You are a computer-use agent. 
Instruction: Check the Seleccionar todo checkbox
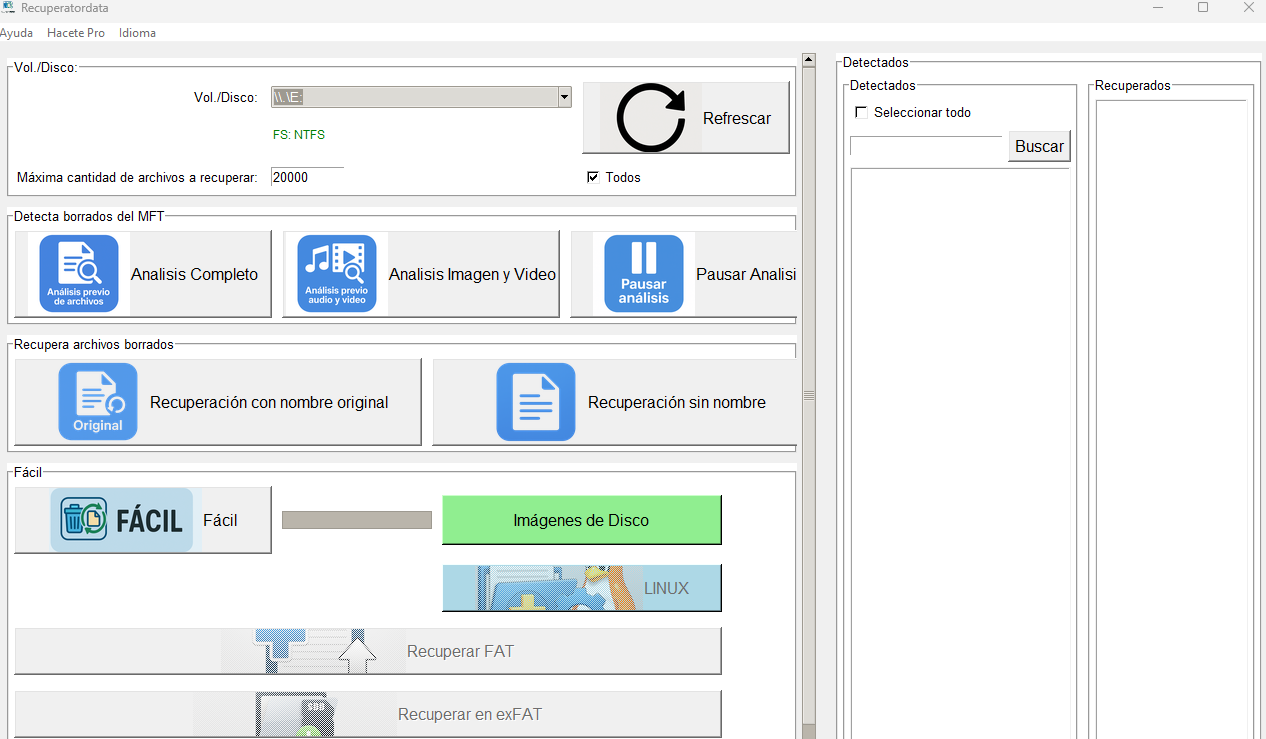861,112
